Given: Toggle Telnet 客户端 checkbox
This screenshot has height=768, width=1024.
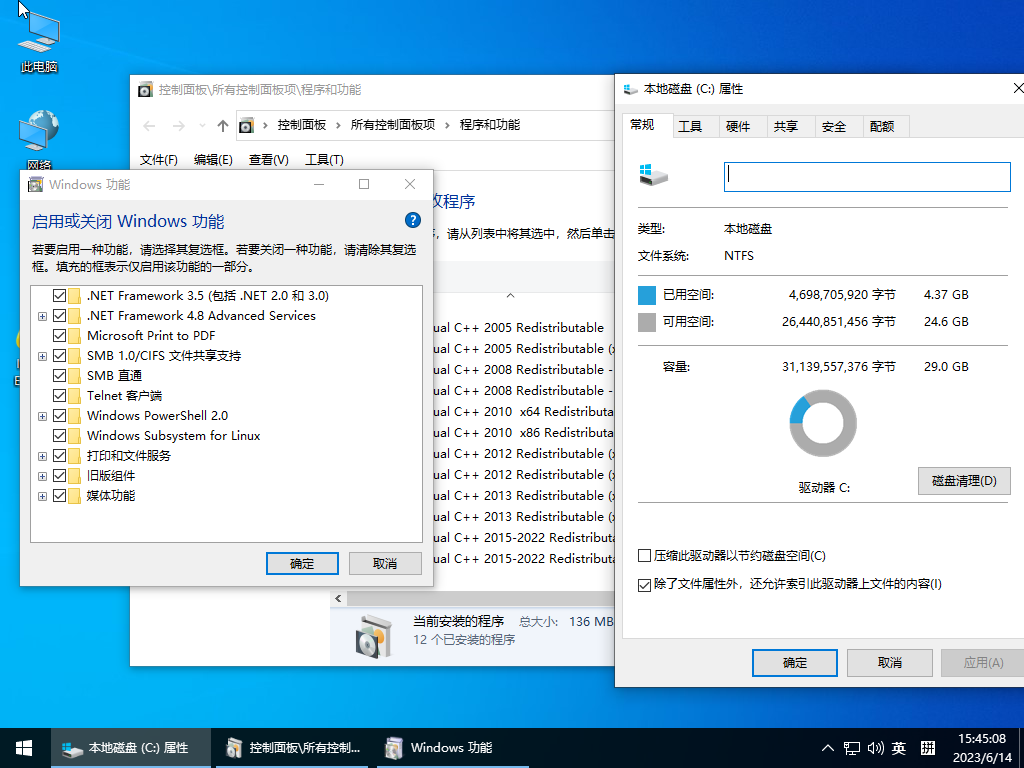Looking at the screenshot, I should point(59,396).
